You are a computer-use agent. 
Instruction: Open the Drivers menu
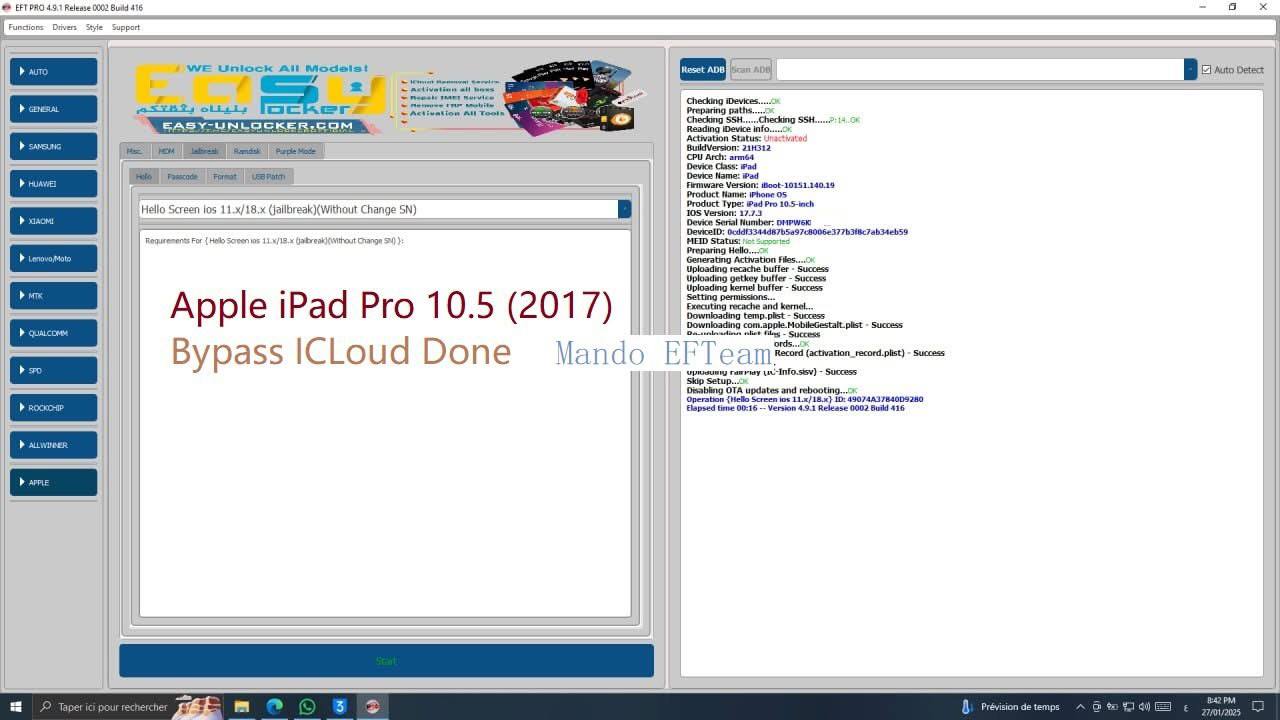pyautogui.click(x=64, y=27)
